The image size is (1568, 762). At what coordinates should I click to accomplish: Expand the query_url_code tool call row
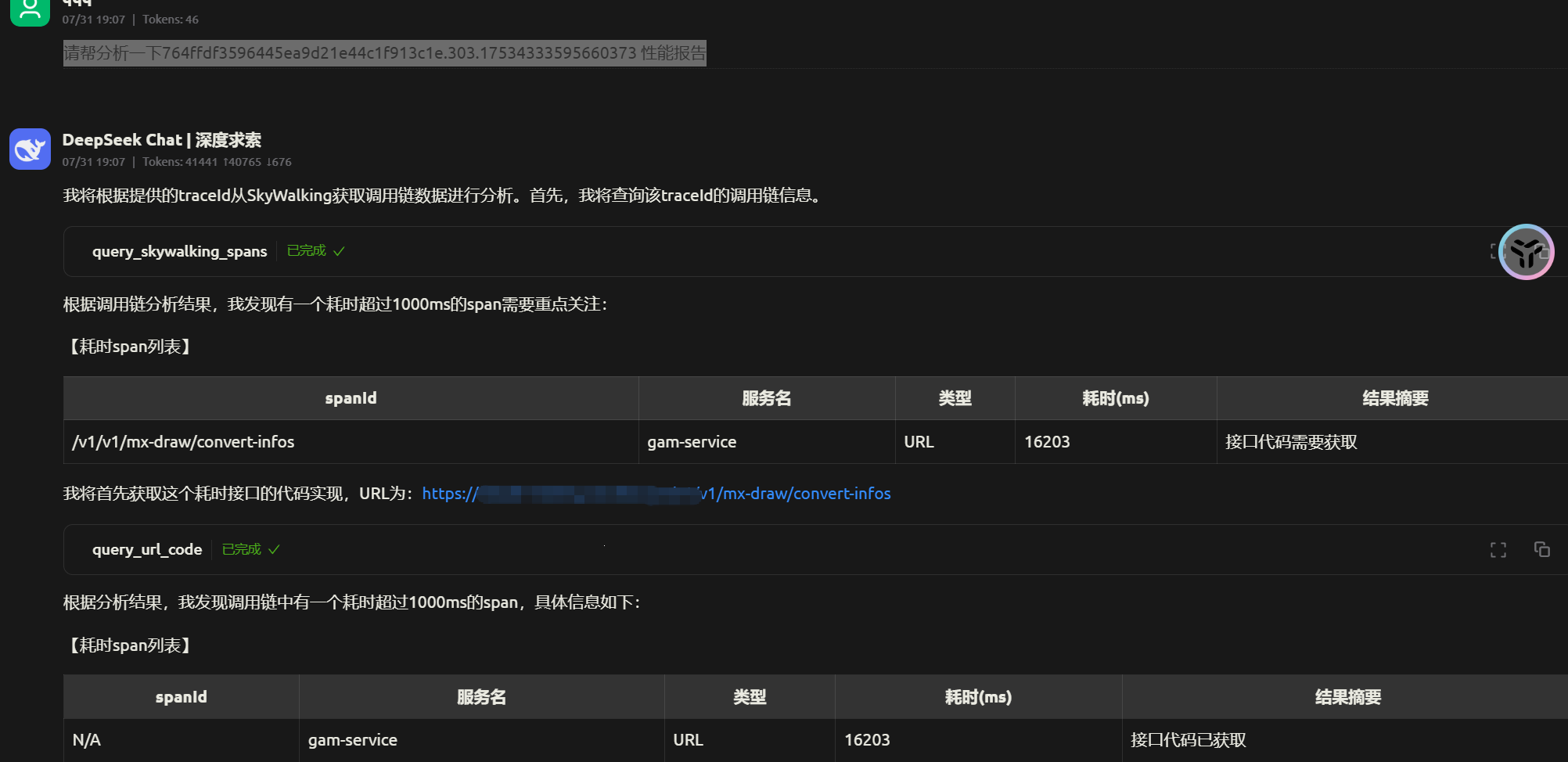pos(815,550)
